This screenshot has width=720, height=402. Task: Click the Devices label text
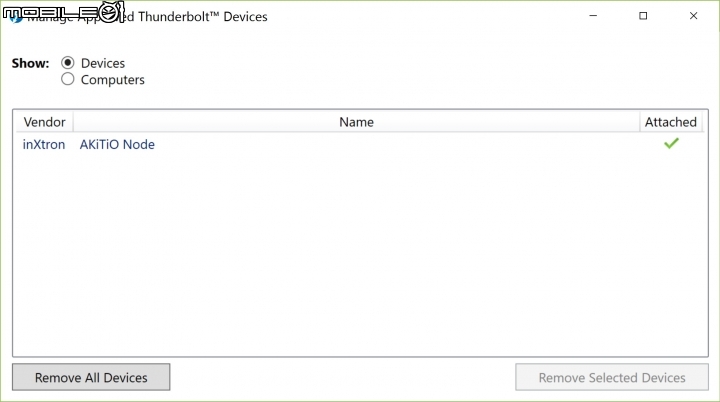[103, 63]
